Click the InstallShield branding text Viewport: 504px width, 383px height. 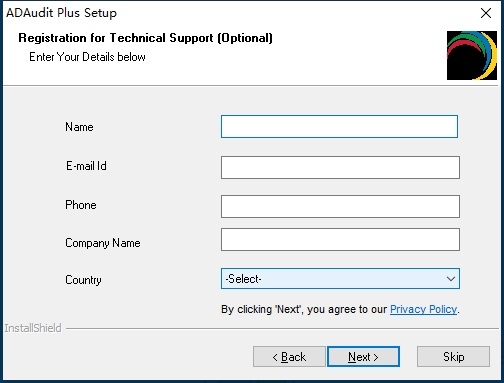[33, 328]
